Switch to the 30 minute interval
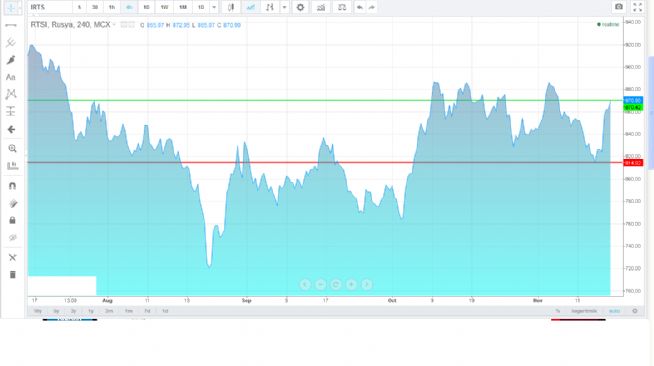The image size is (654, 366). pyautogui.click(x=95, y=8)
